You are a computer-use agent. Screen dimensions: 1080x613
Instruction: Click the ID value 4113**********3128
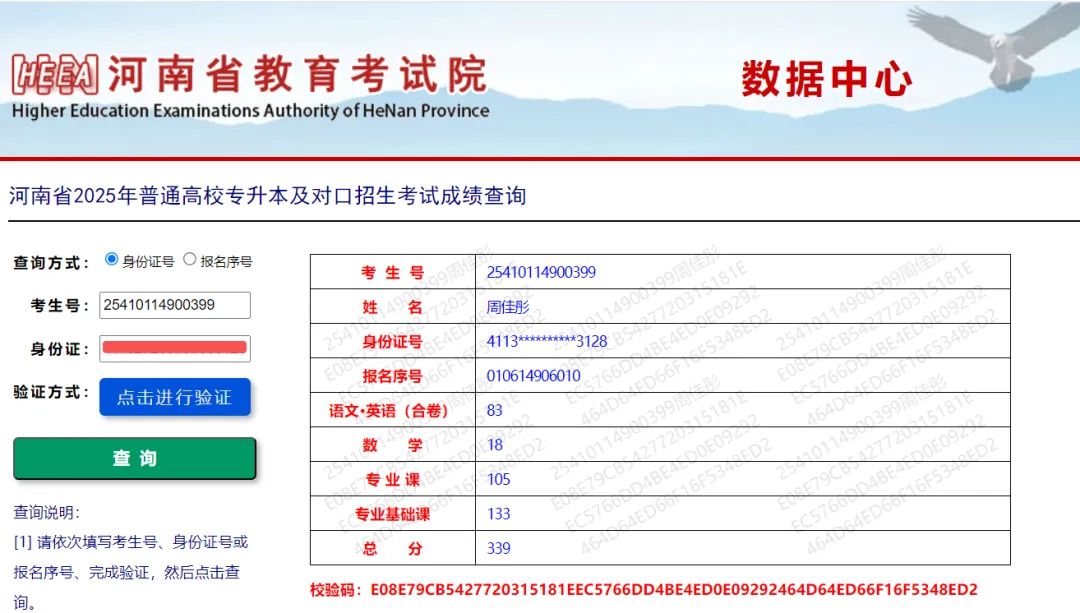pyautogui.click(x=547, y=341)
